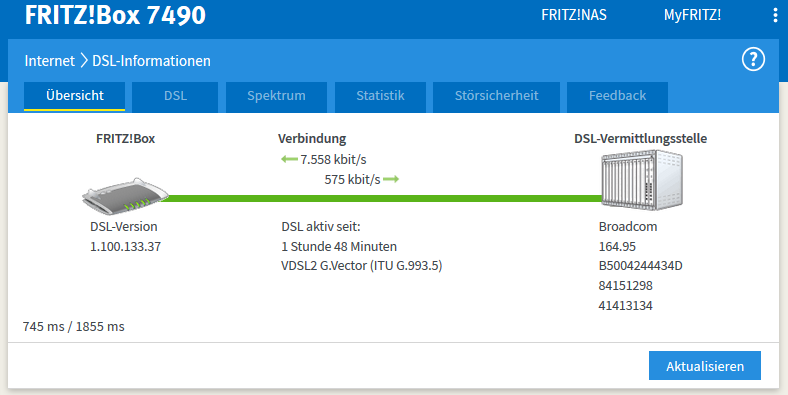Click the Internet breadcrumb link

pyautogui.click(x=49, y=61)
